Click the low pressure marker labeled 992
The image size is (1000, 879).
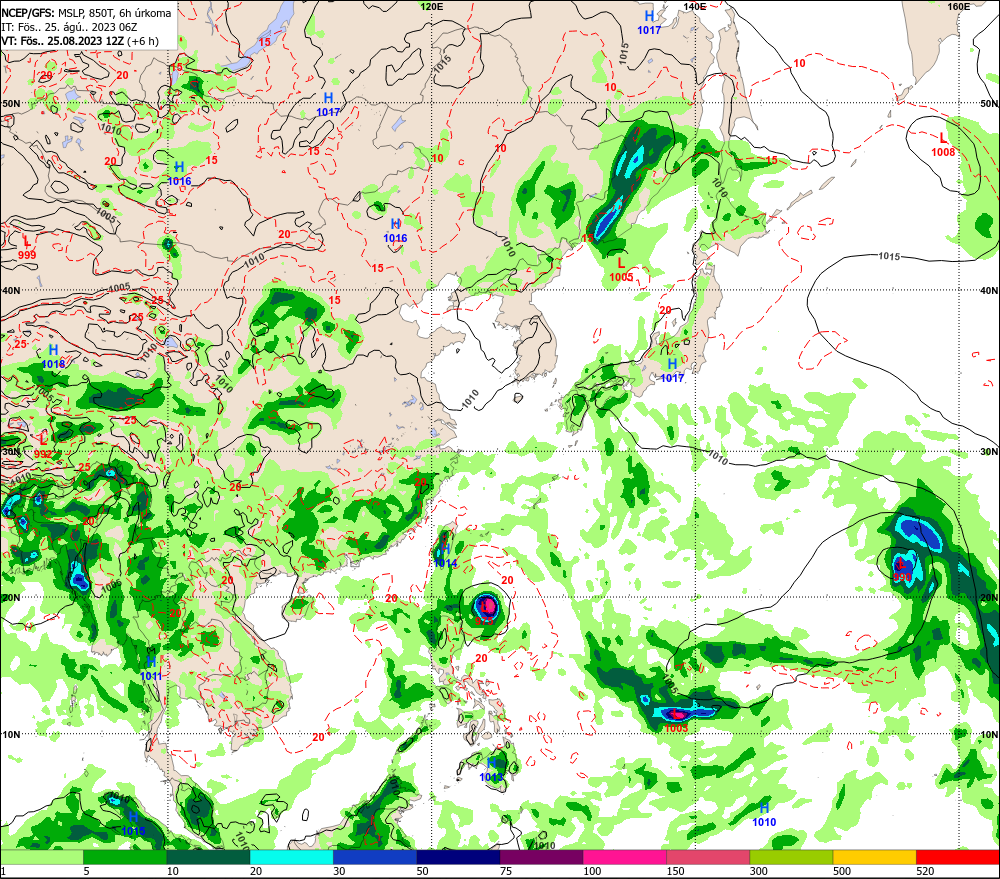[x=43, y=447]
